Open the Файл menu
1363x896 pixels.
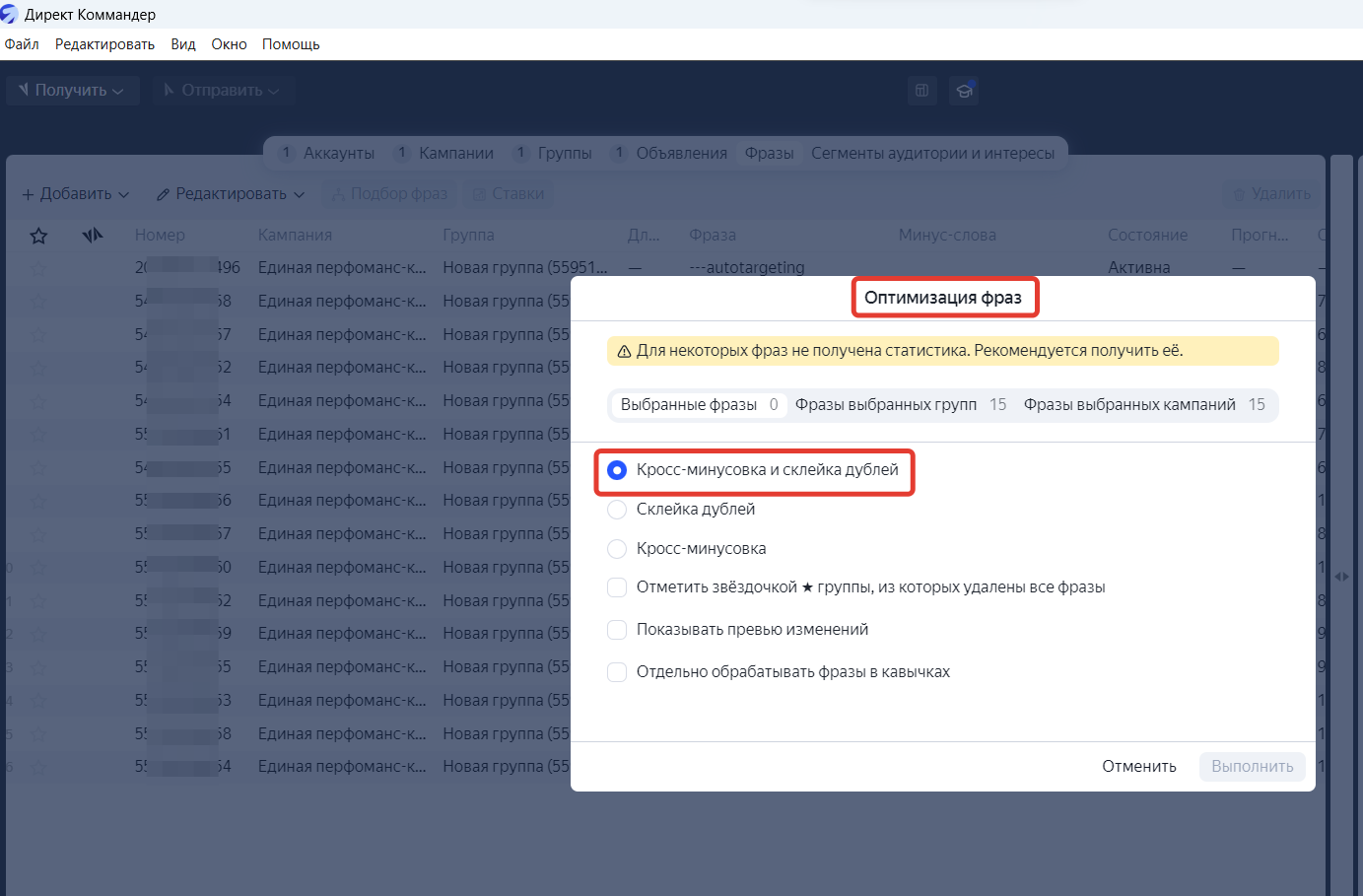(22, 44)
